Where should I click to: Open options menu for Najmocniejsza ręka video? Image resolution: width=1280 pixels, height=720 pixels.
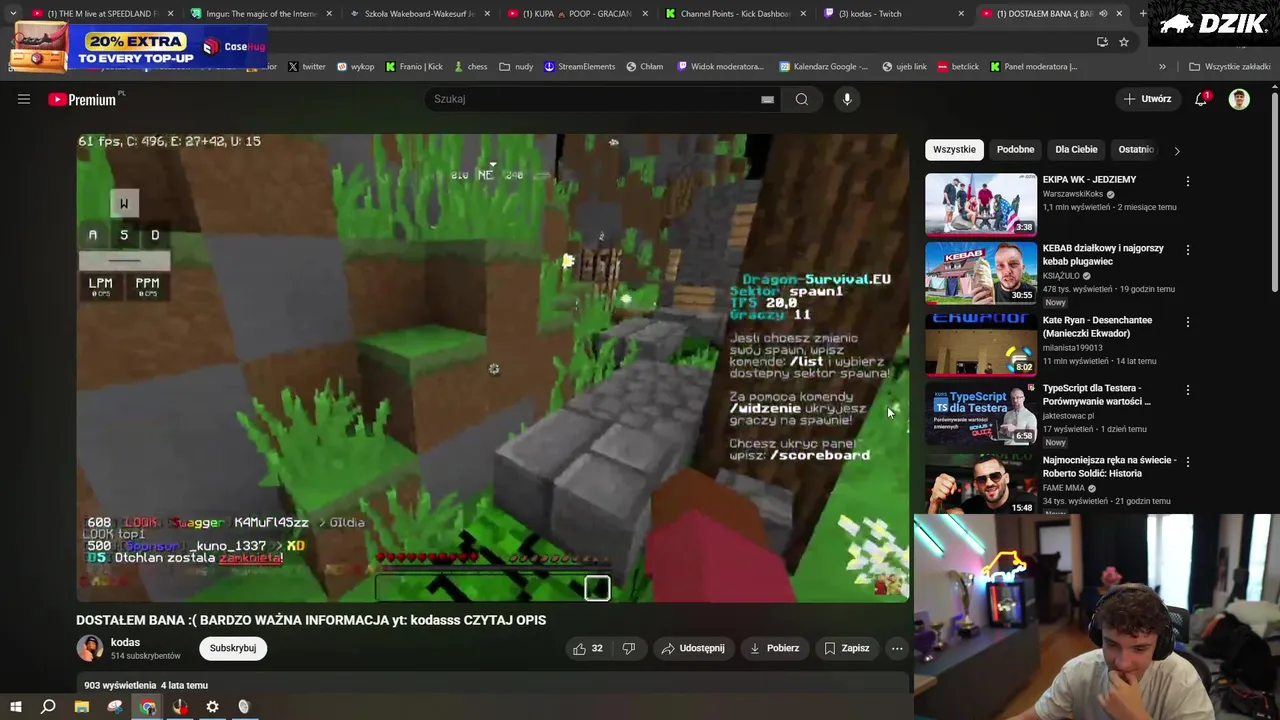[1188, 462]
